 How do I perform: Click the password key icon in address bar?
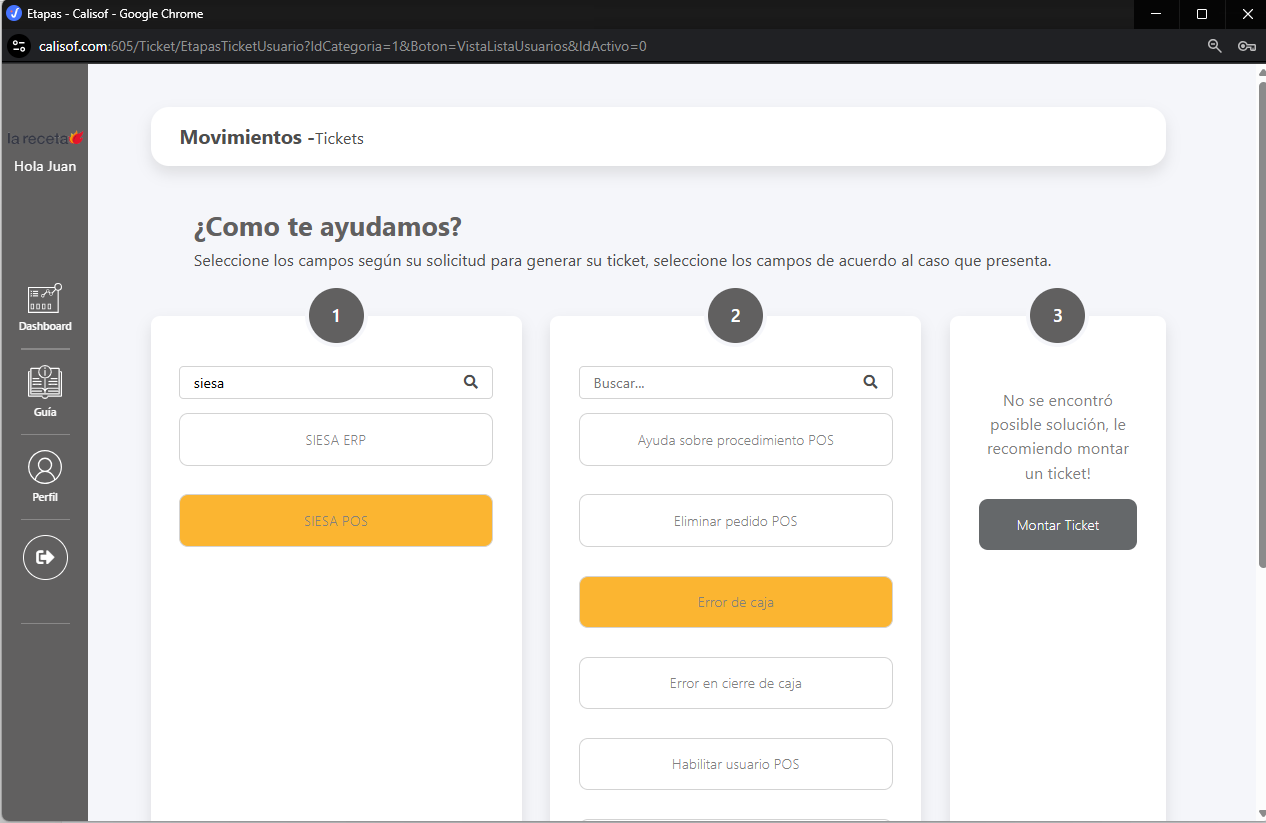pos(1247,46)
